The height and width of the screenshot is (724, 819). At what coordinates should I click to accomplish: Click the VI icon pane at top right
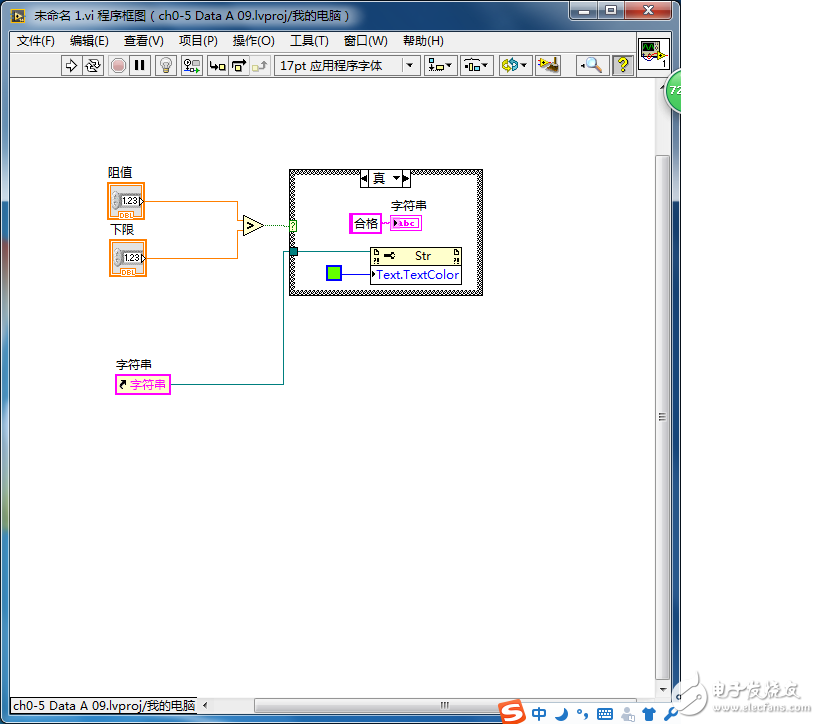pyautogui.click(x=653, y=54)
